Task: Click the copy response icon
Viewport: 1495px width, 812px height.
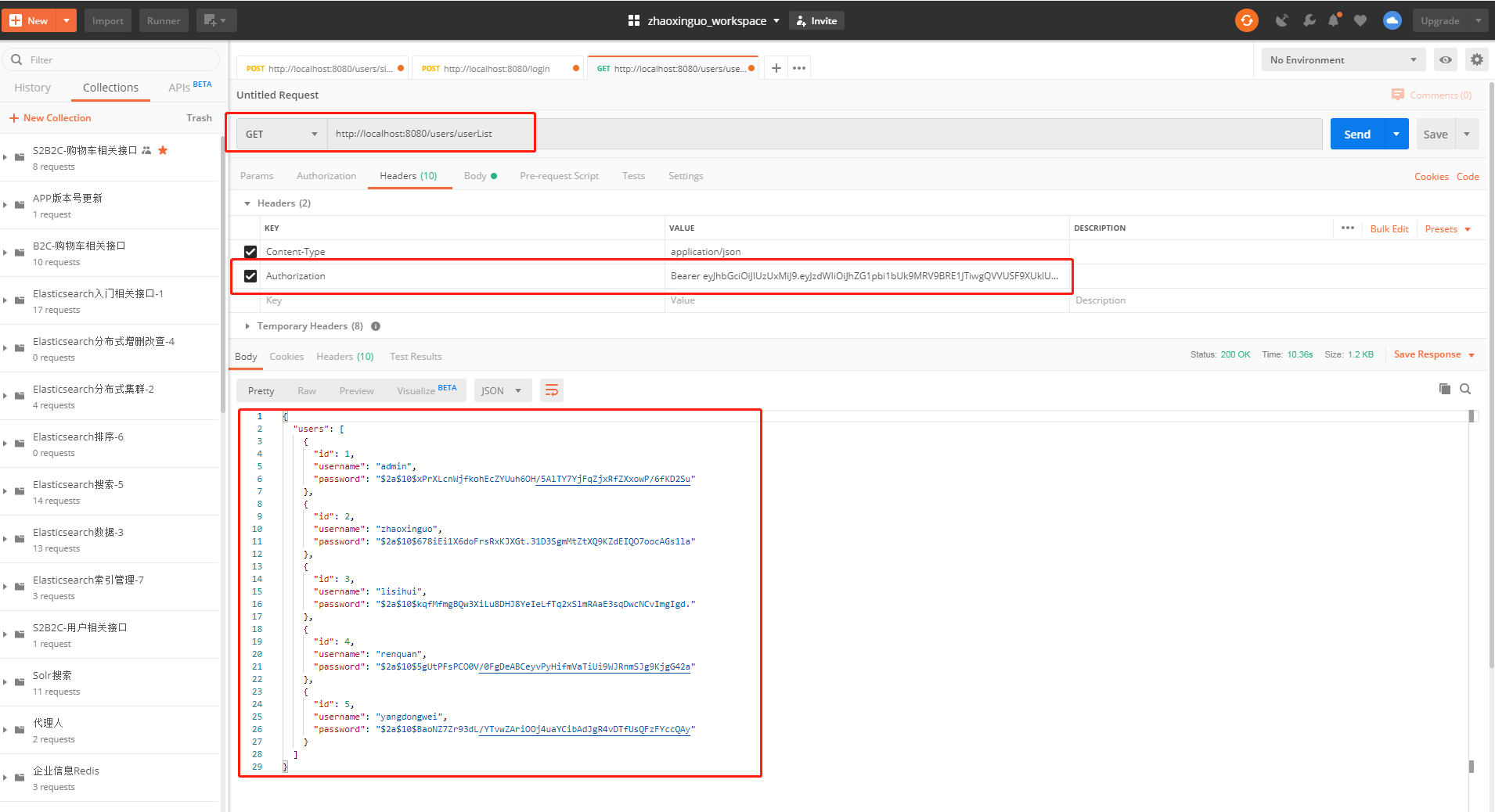Action: pos(1445,389)
